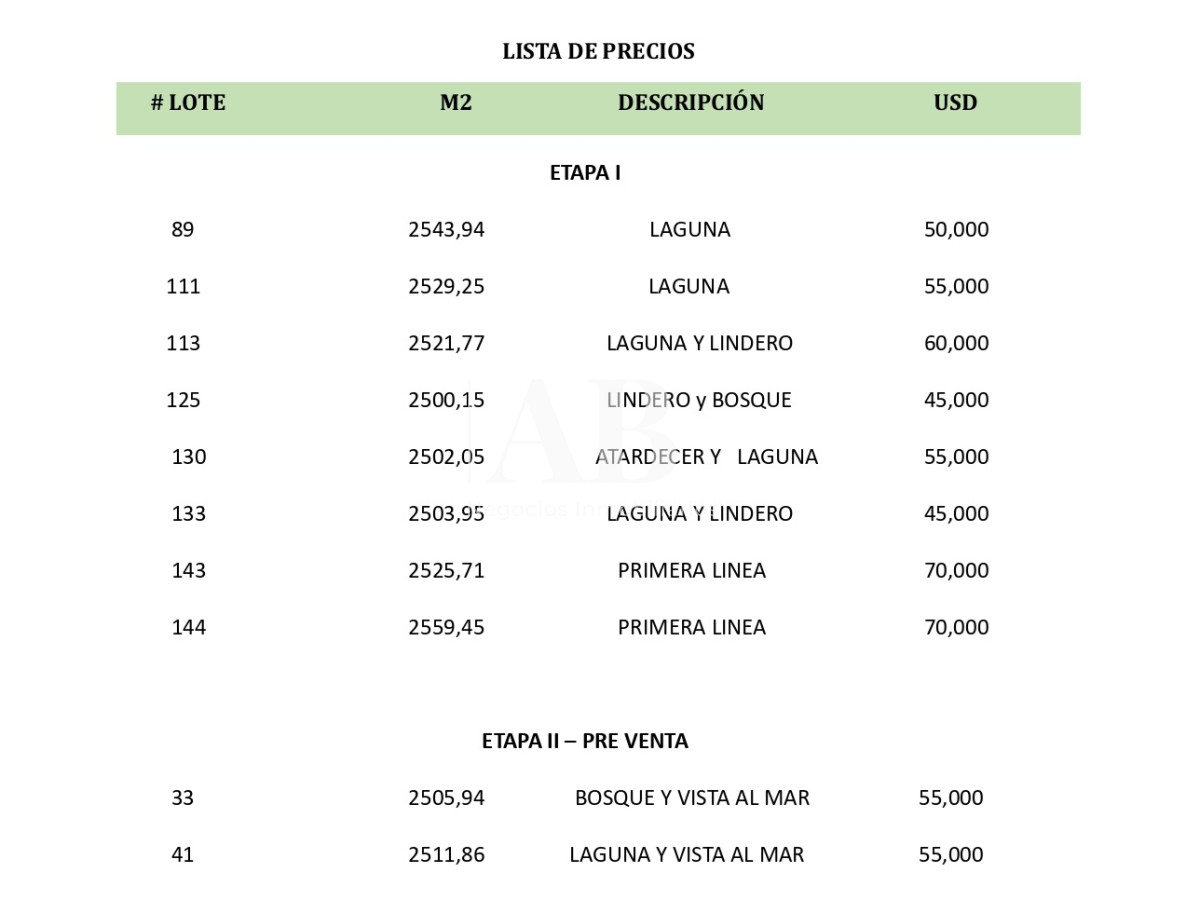Click area value 2511,86
The height and width of the screenshot is (900, 1186).
(446, 856)
